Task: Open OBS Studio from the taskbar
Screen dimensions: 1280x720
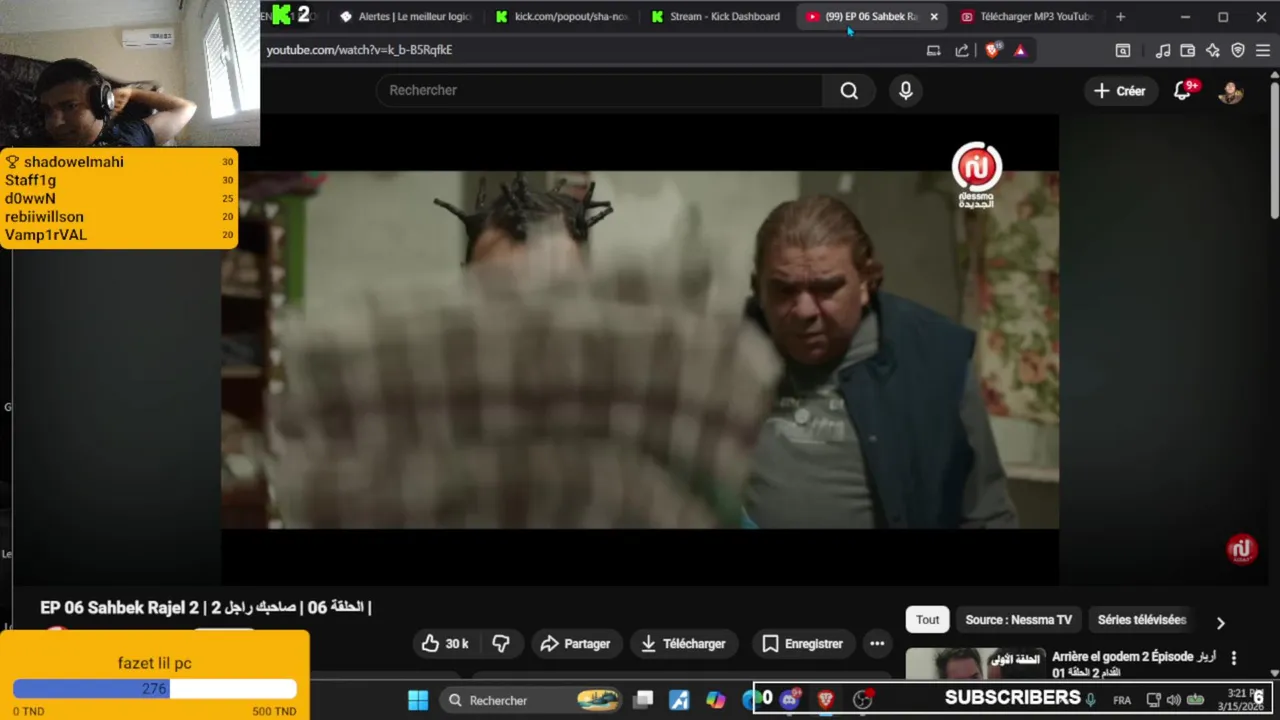Action: point(862,700)
